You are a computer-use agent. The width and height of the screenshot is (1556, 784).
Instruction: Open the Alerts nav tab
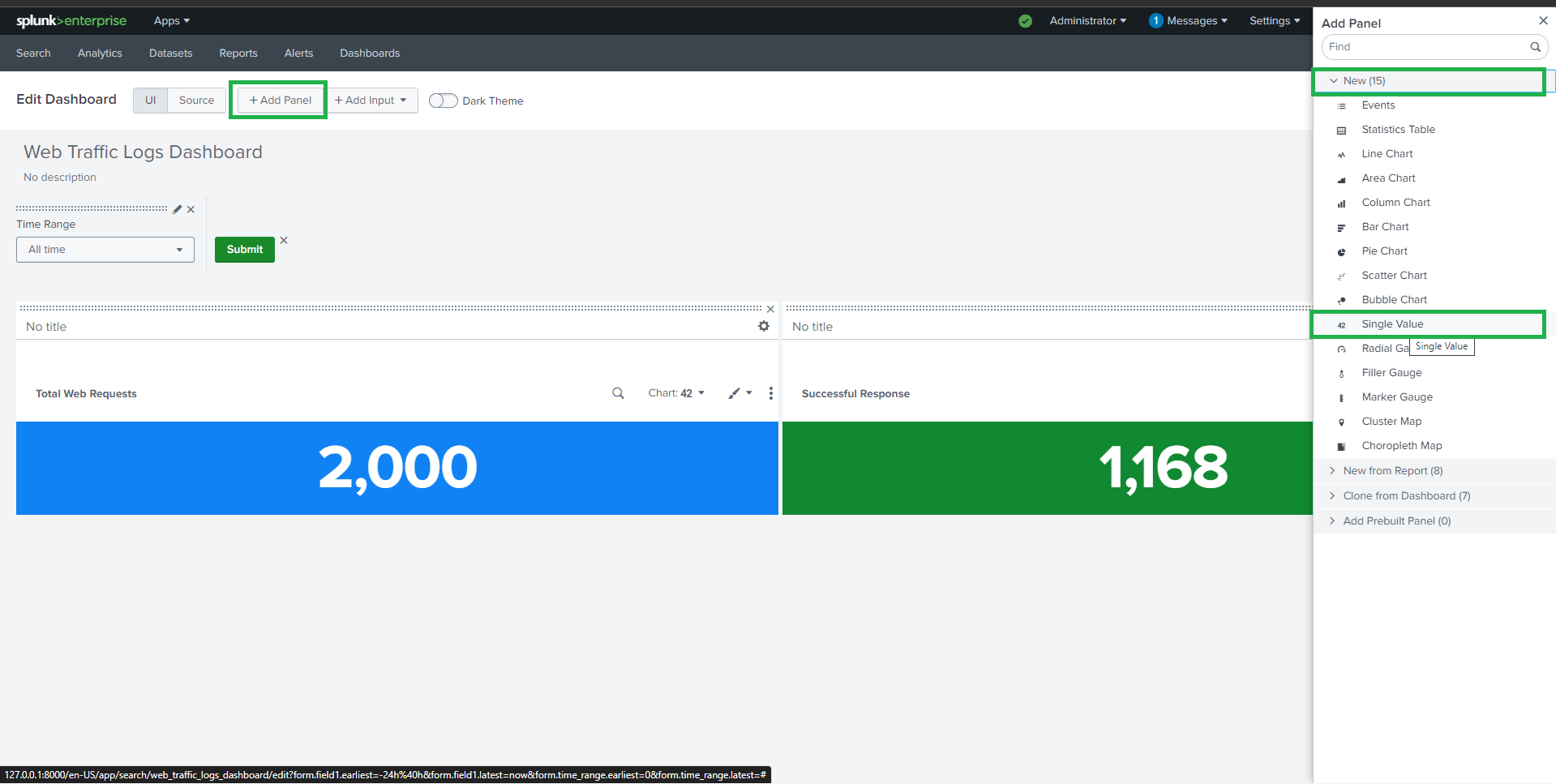[x=298, y=54]
